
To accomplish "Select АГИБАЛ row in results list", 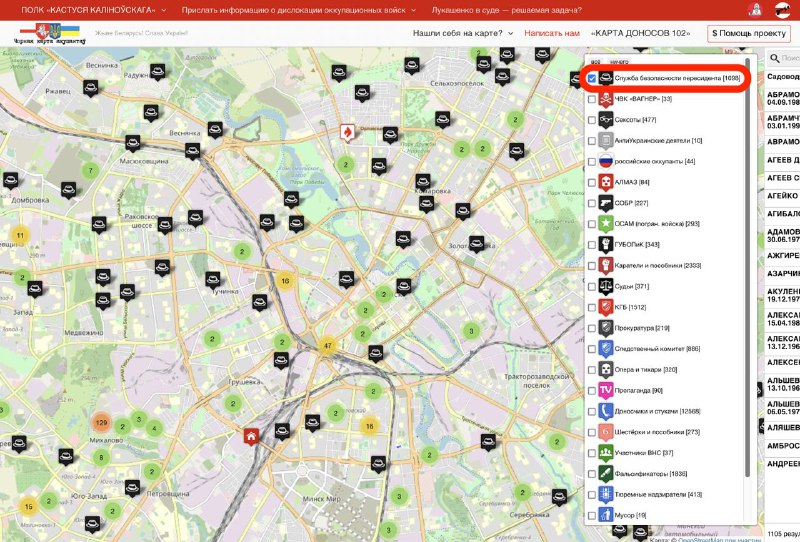I will pos(783,214).
